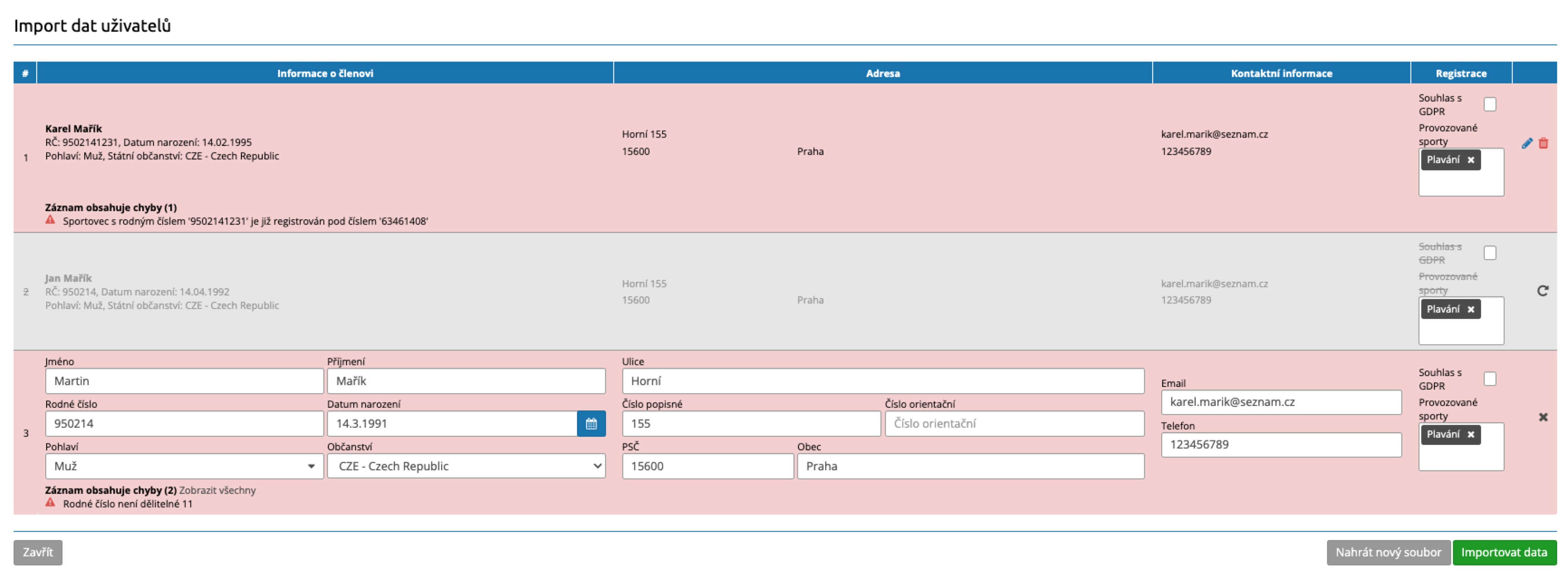Open the calendar date picker for Datum narození
The image size is (1568, 579).
(x=591, y=424)
